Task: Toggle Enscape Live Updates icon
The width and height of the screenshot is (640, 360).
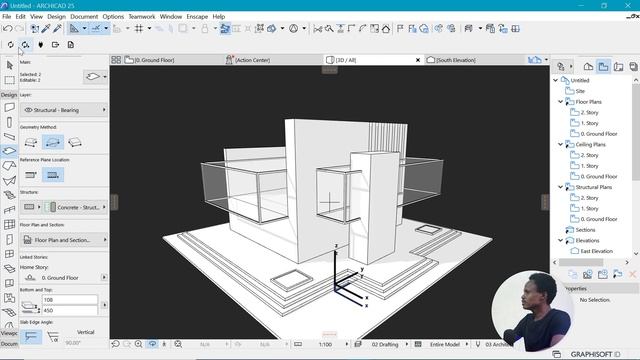Action: 25,45
